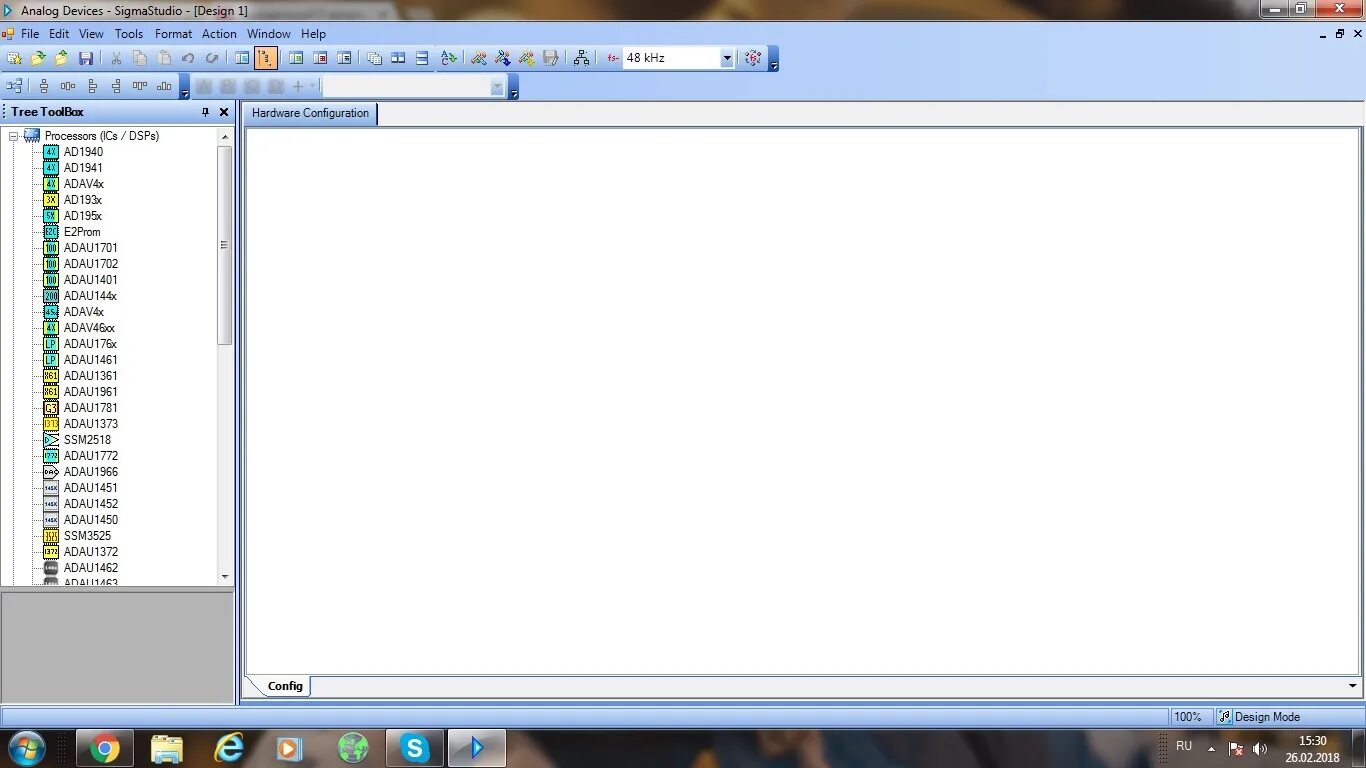Open the Window menu
This screenshot has width=1366, height=768.
[x=269, y=34]
